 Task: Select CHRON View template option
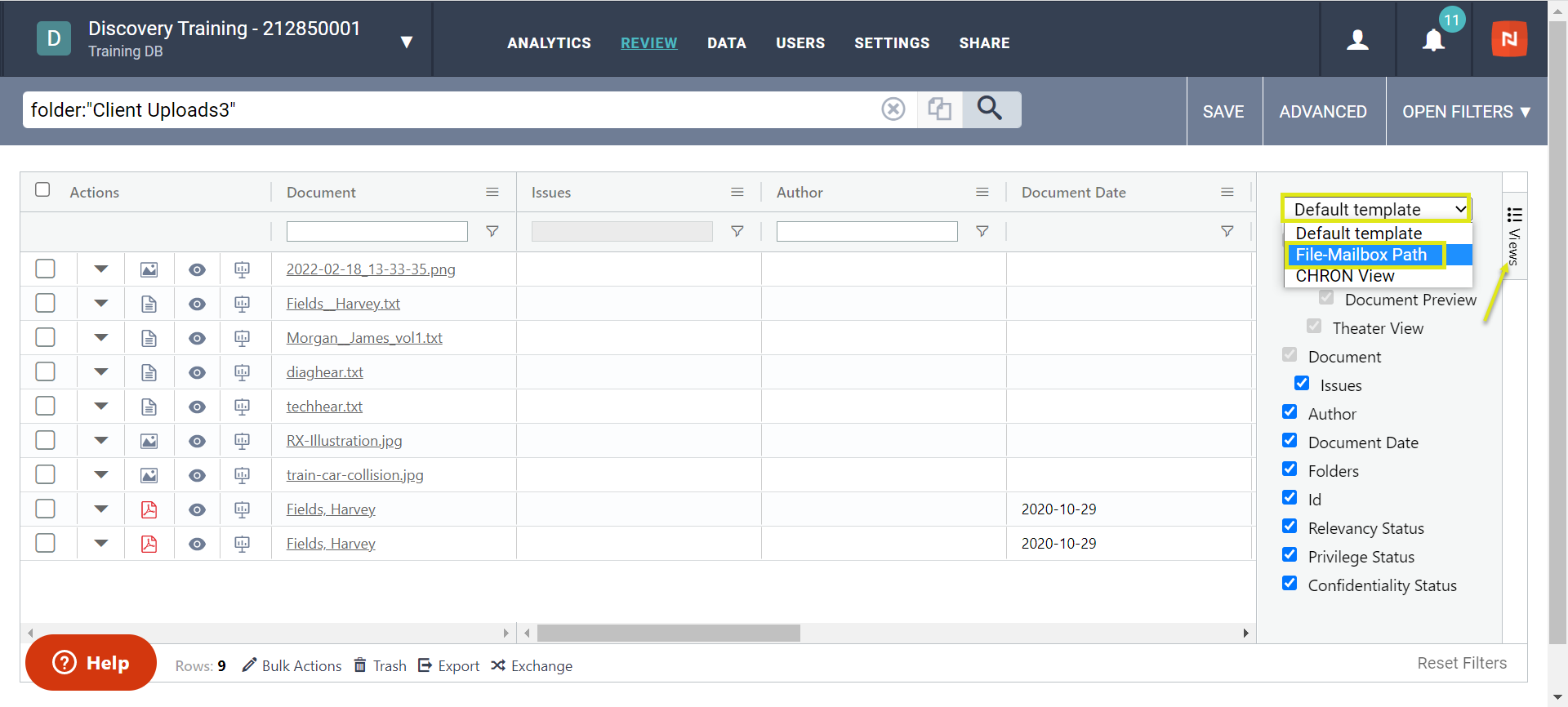click(x=1379, y=276)
